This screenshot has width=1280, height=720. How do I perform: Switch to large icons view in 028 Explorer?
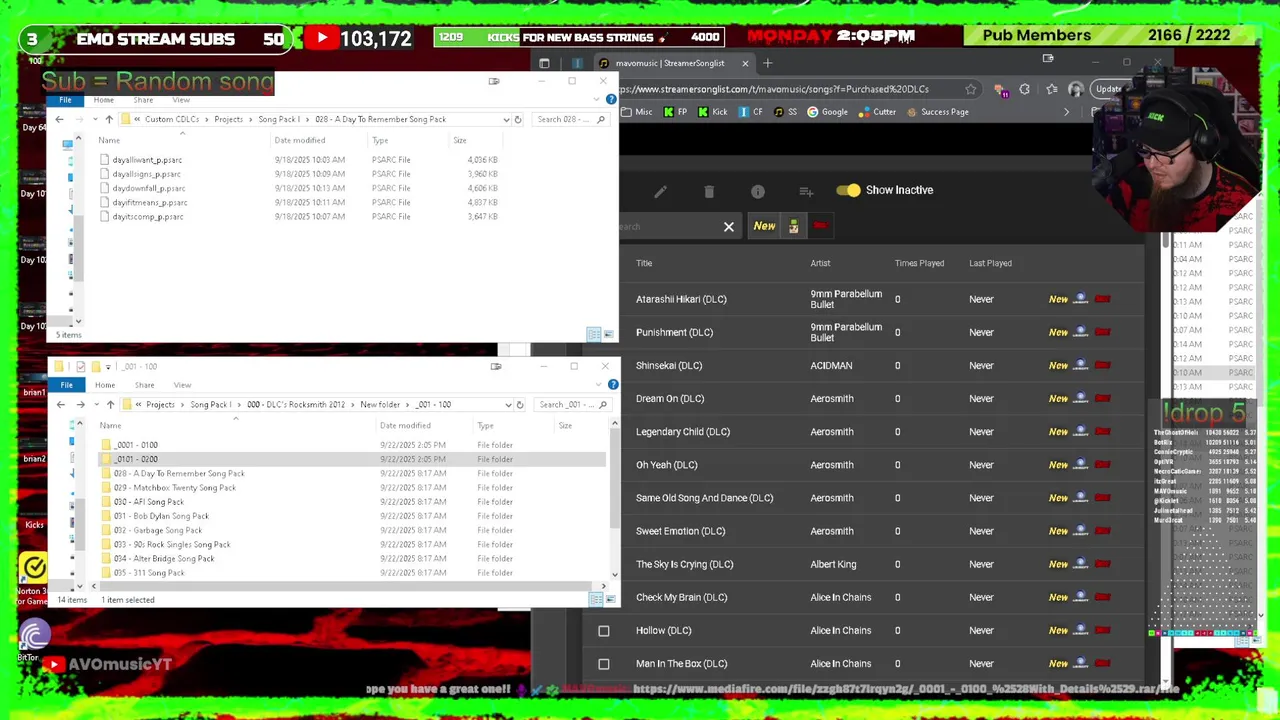pyautogui.click(x=608, y=334)
